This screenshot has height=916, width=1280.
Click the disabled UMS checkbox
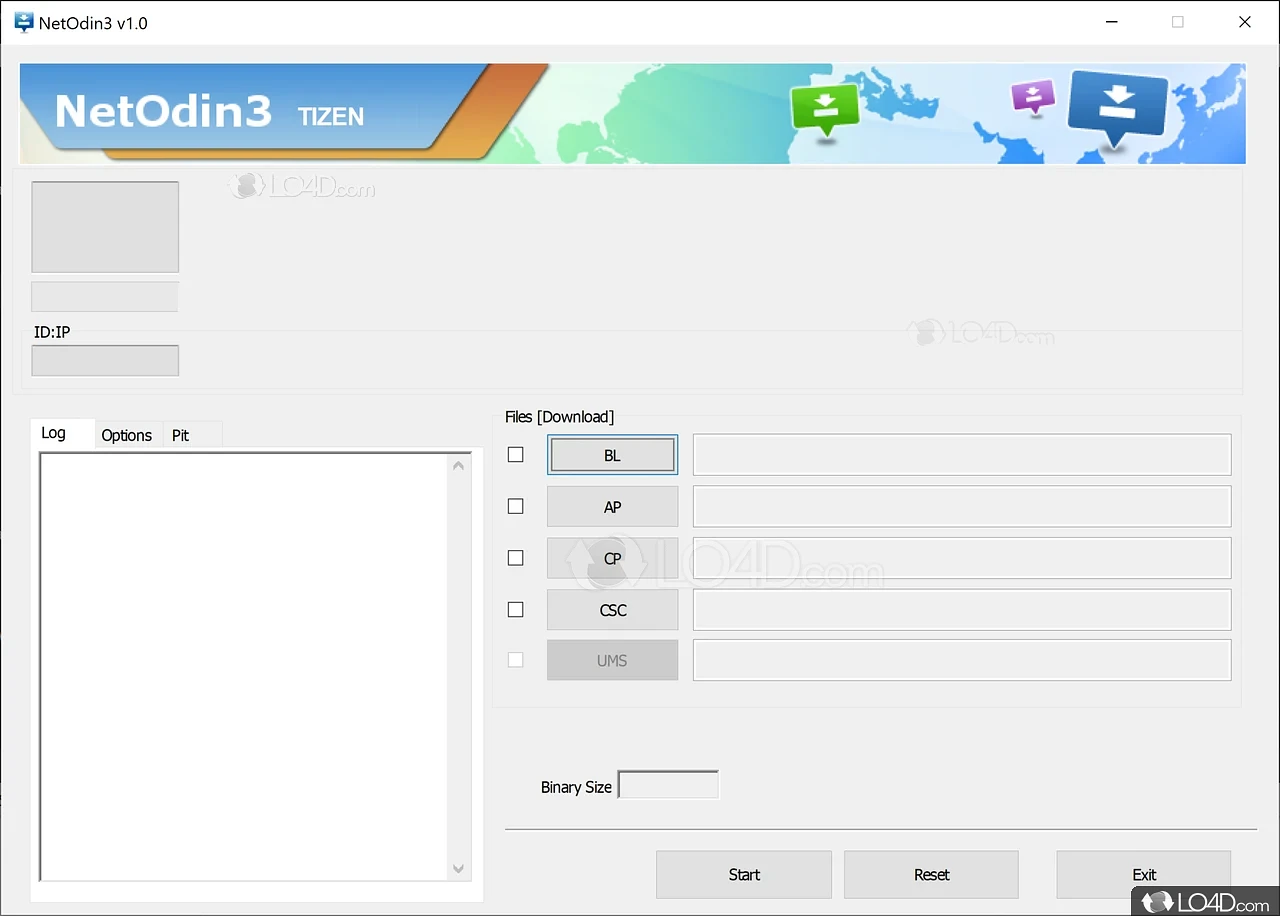(516, 660)
